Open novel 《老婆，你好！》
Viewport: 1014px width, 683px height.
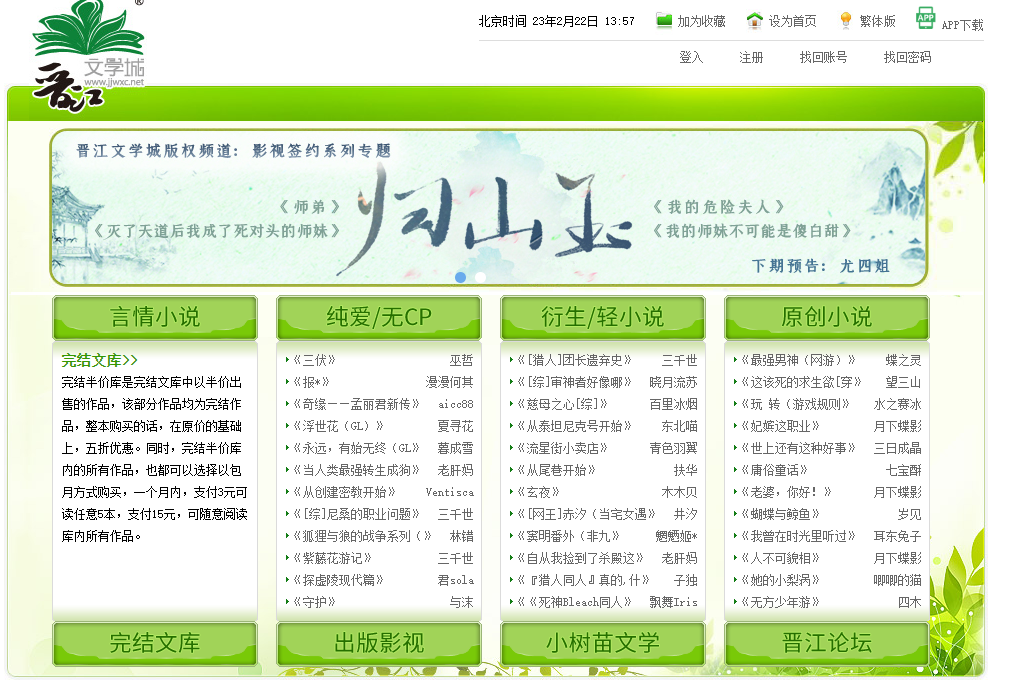click(786, 492)
